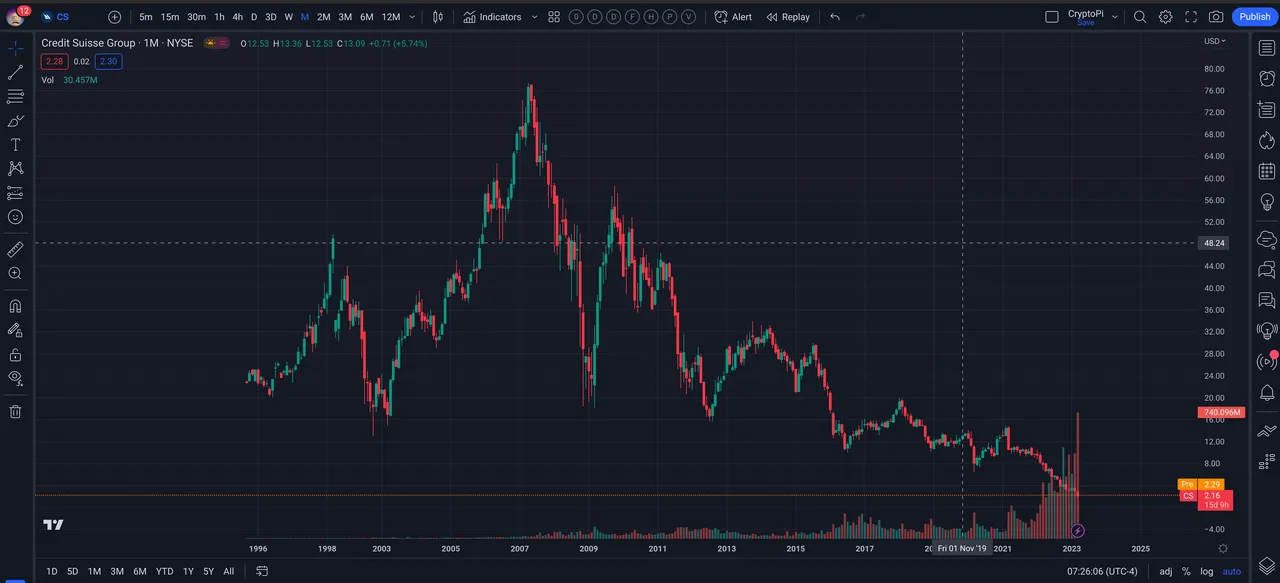This screenshot has height=583, width=1280.
Task: Select the trend line drawing tool
Action: (x=15, y=72)
